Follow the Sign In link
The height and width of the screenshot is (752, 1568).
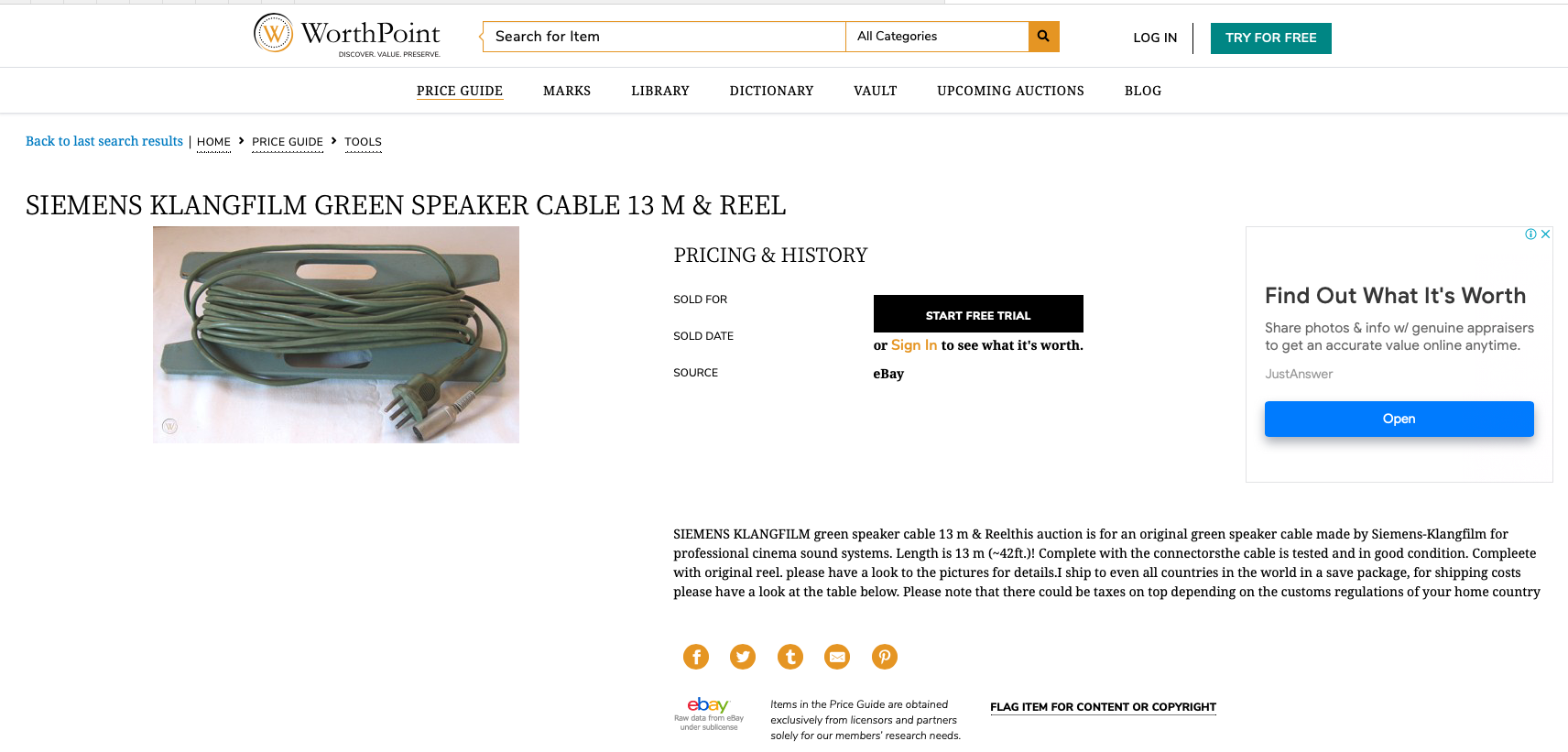pos(913,345)
